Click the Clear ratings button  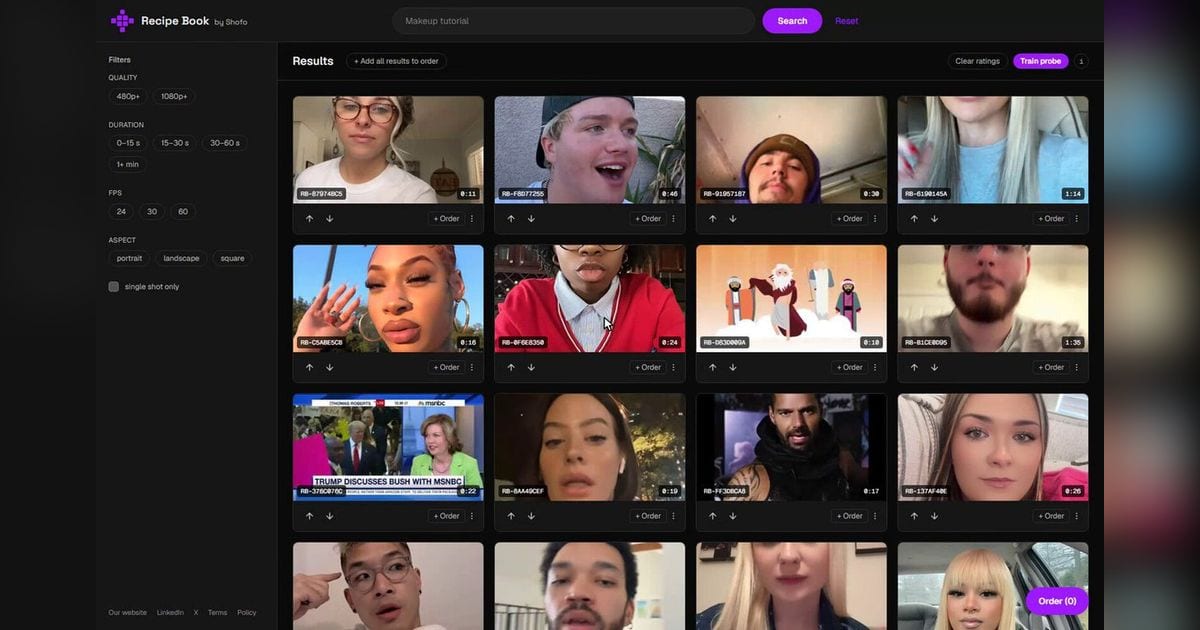click(x=978, y=61)
